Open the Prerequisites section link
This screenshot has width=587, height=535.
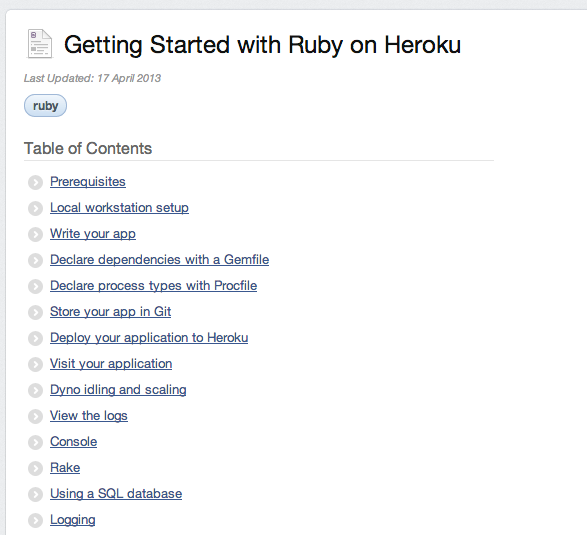click(88, 182)
